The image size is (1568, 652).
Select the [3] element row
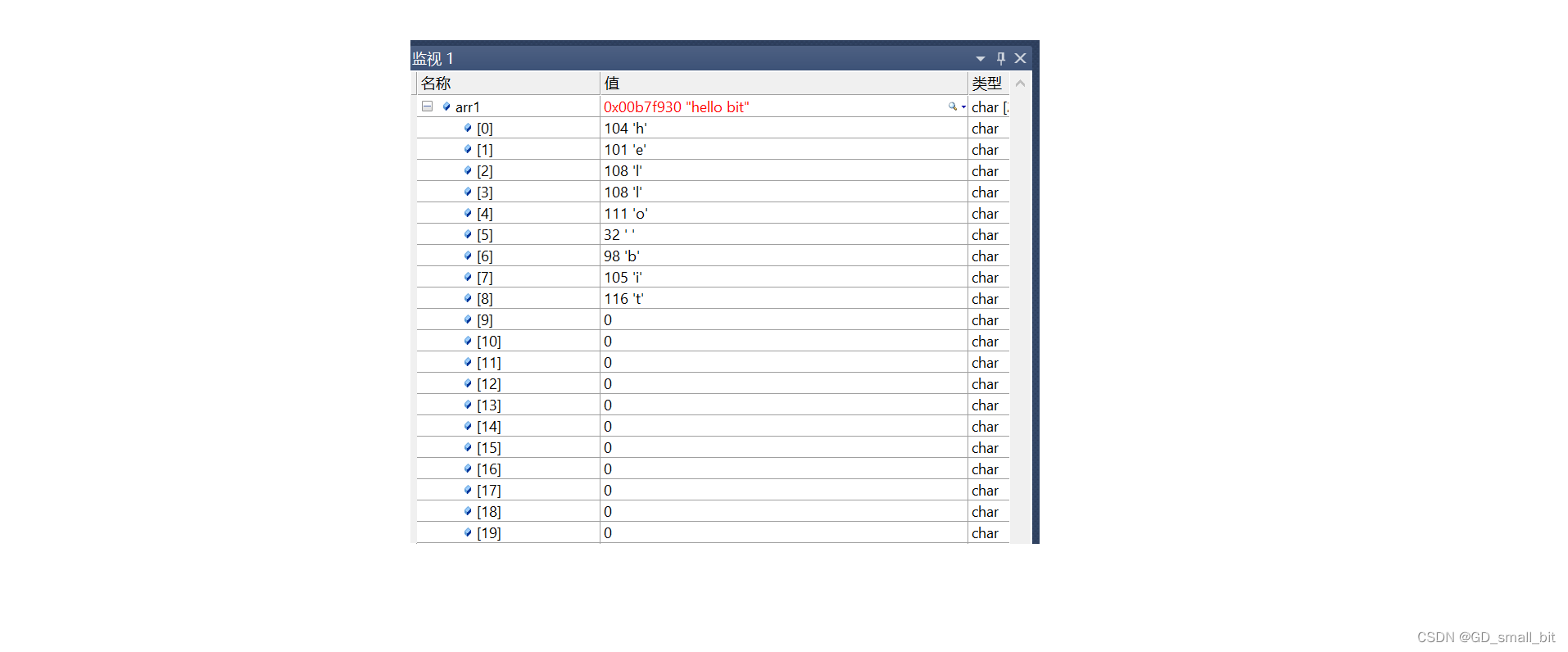click(713, 192)
